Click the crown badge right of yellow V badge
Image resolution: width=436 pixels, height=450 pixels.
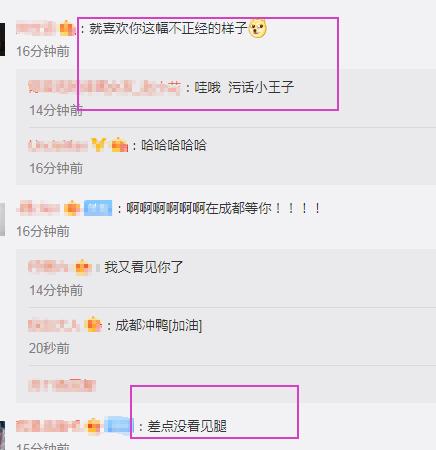click(x=119, y=145)
